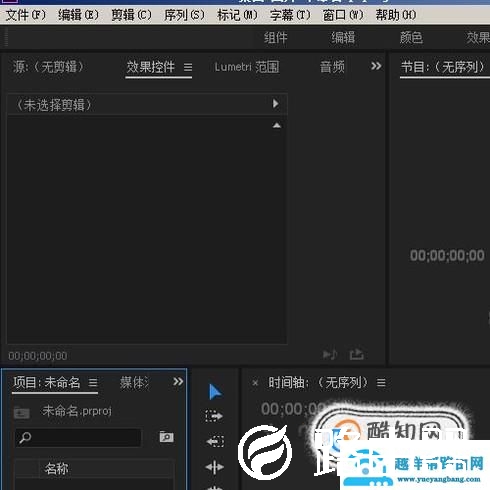Viewport: 490px width, 490px height.
Task: Show hidden project panel tabs via double-arrow
Action: pos(178,381)
